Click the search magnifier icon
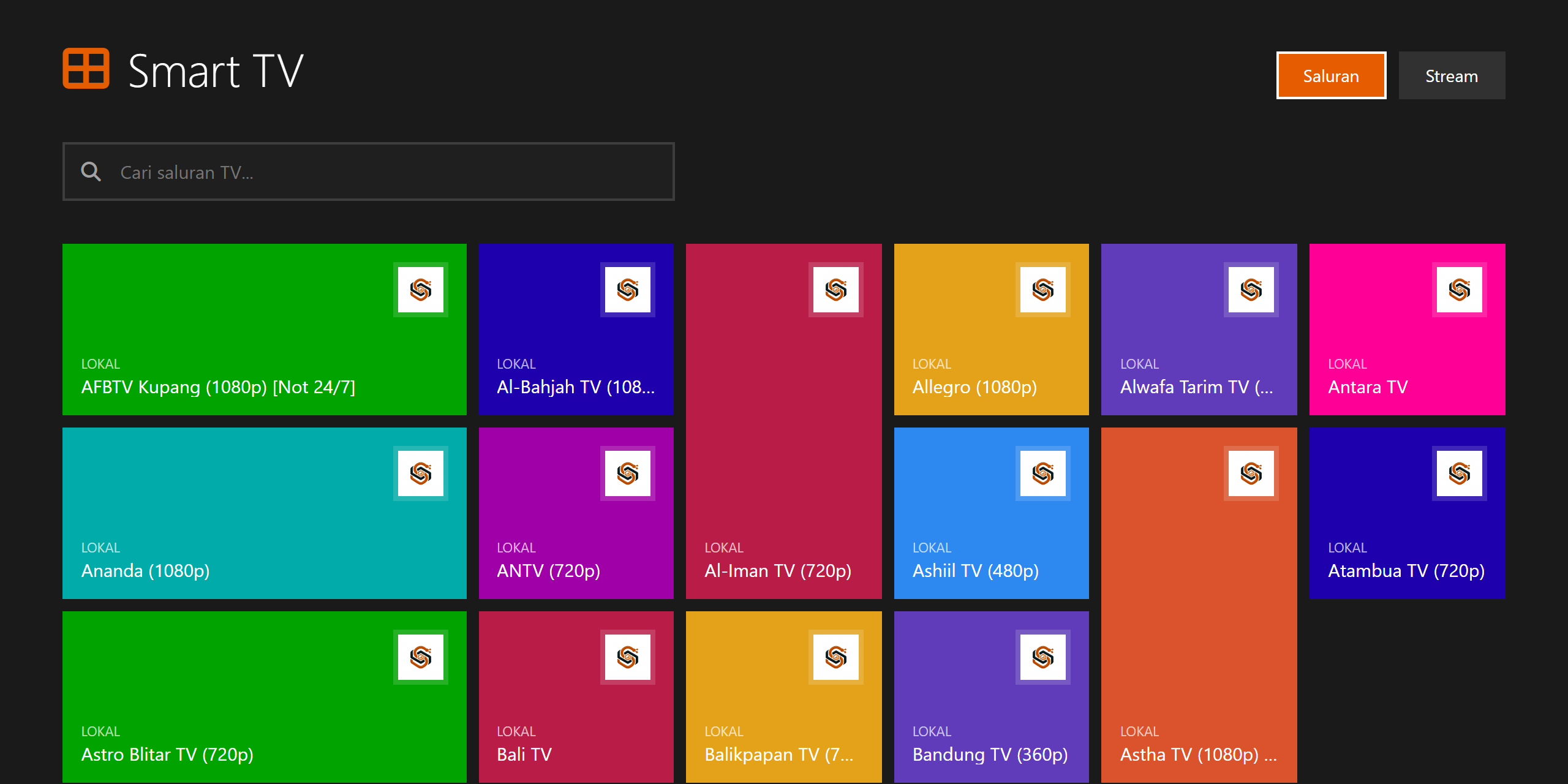Viewport: 1568px width, 784px height. pos(91,171)
